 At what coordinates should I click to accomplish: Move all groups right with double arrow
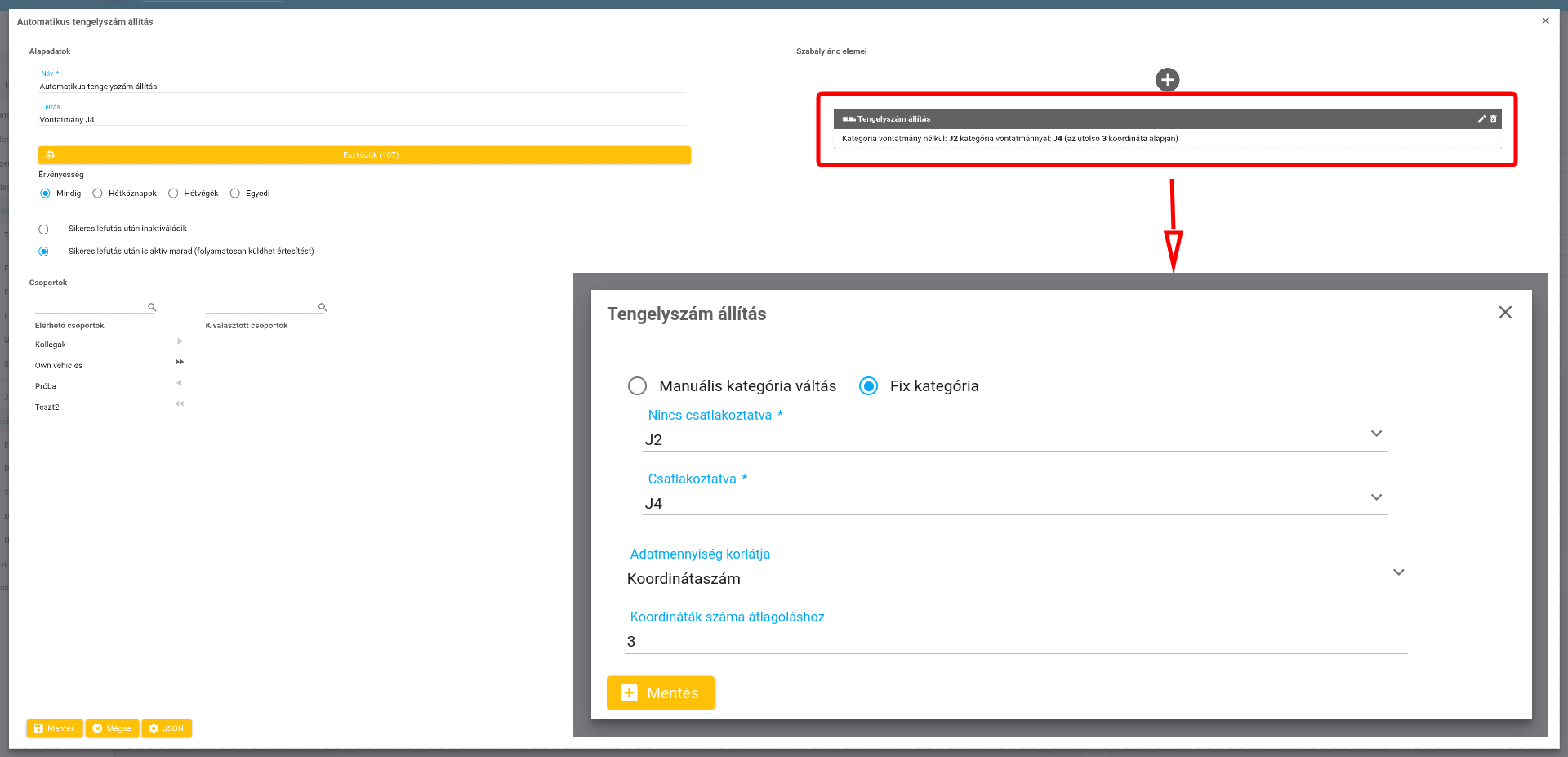tap(180, 362)
